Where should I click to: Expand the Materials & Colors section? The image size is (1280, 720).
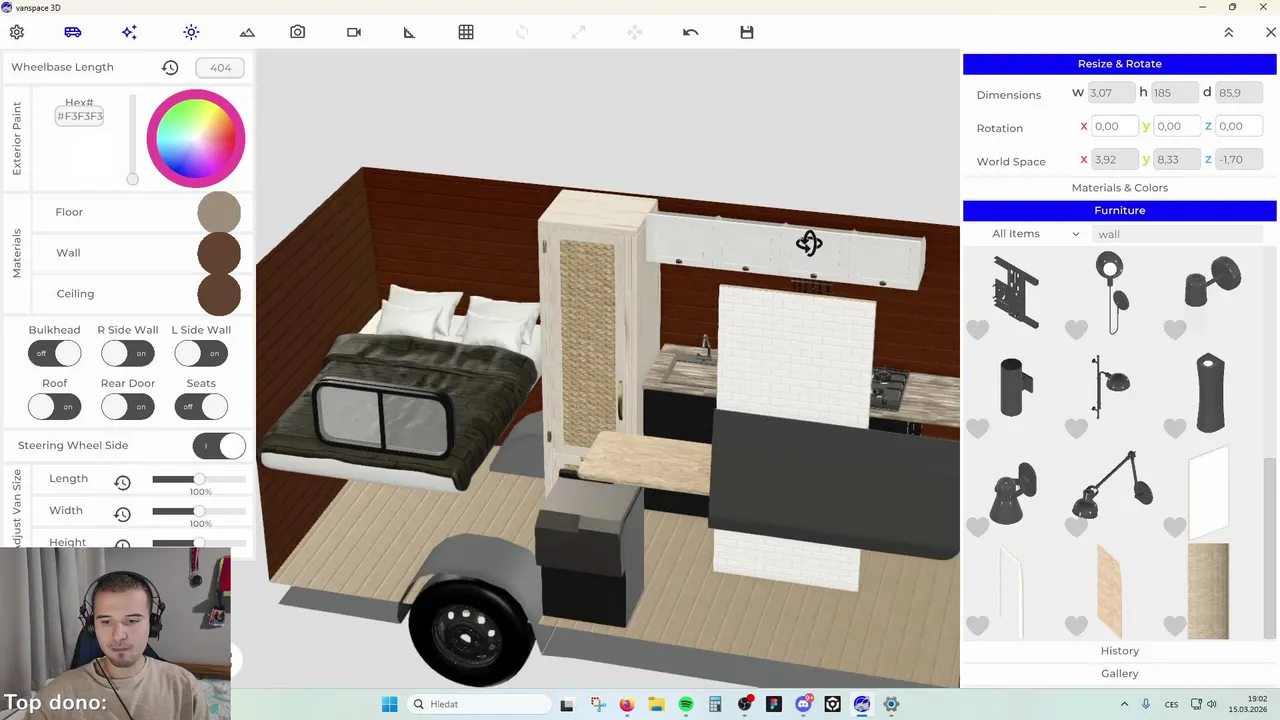[x=1120, y=188]
